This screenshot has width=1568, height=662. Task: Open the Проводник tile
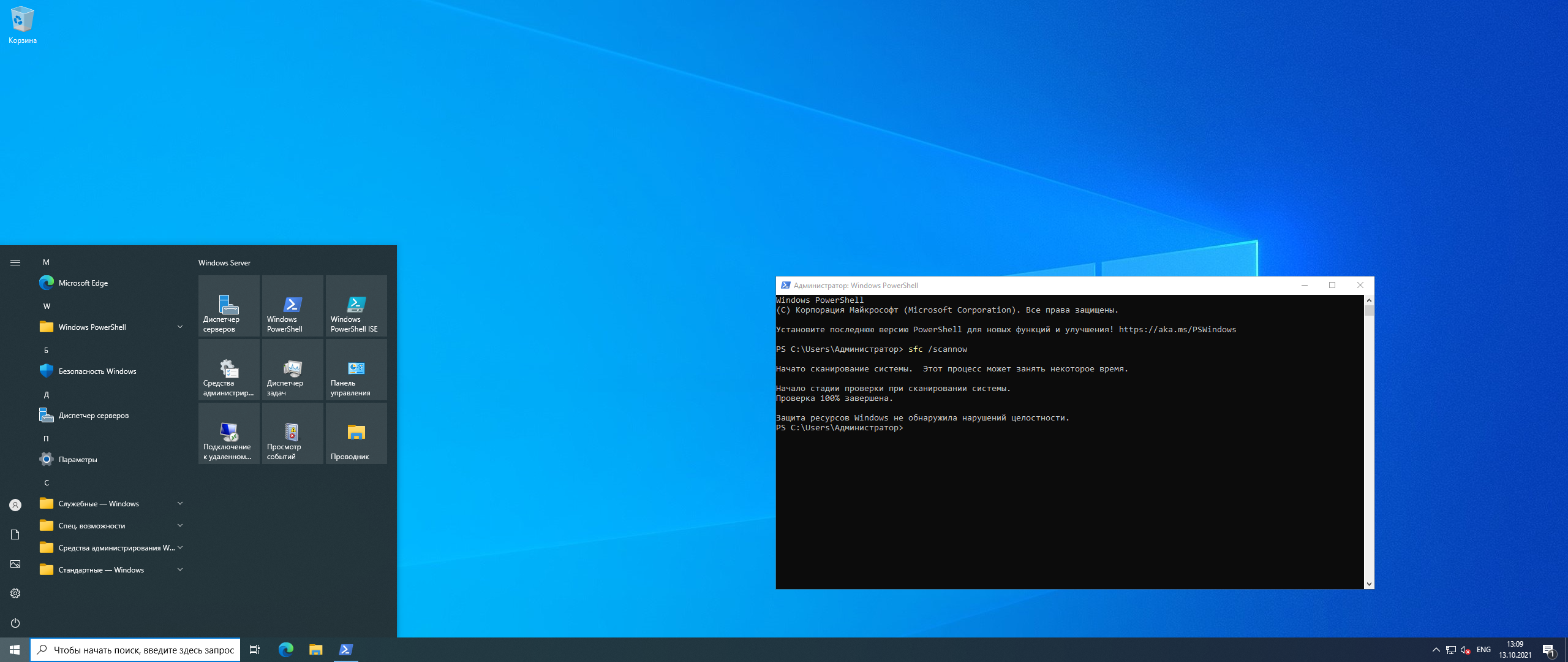click(x=356, y=433)
